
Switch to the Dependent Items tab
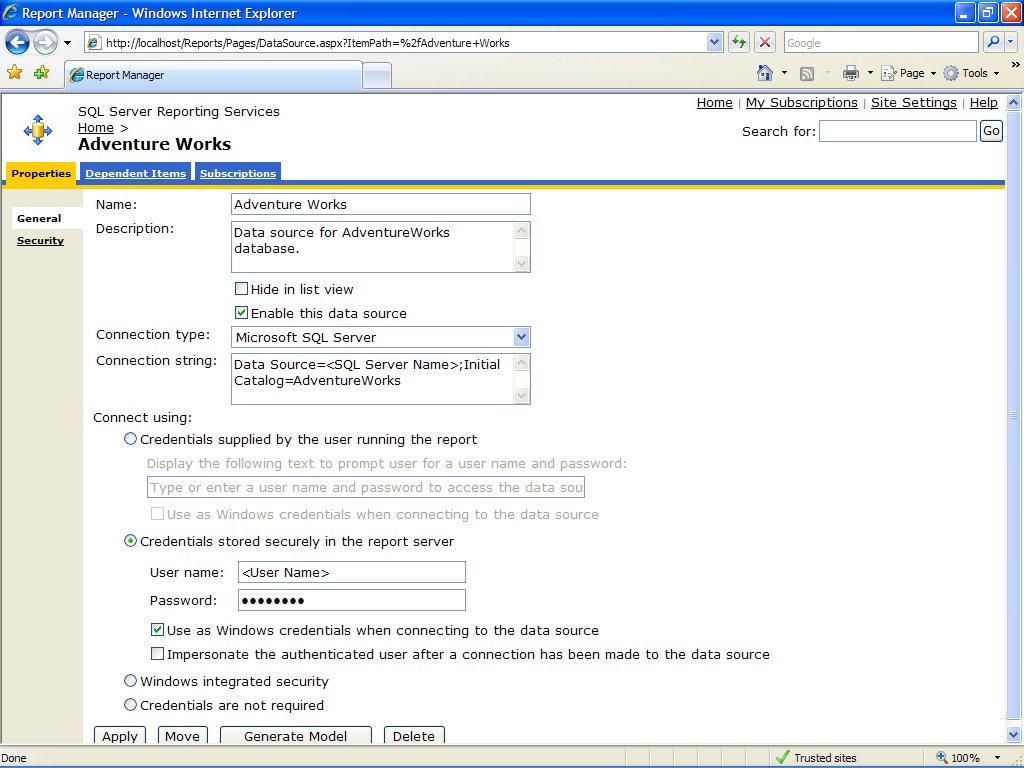pyautogui.click(x=135, y=173)
